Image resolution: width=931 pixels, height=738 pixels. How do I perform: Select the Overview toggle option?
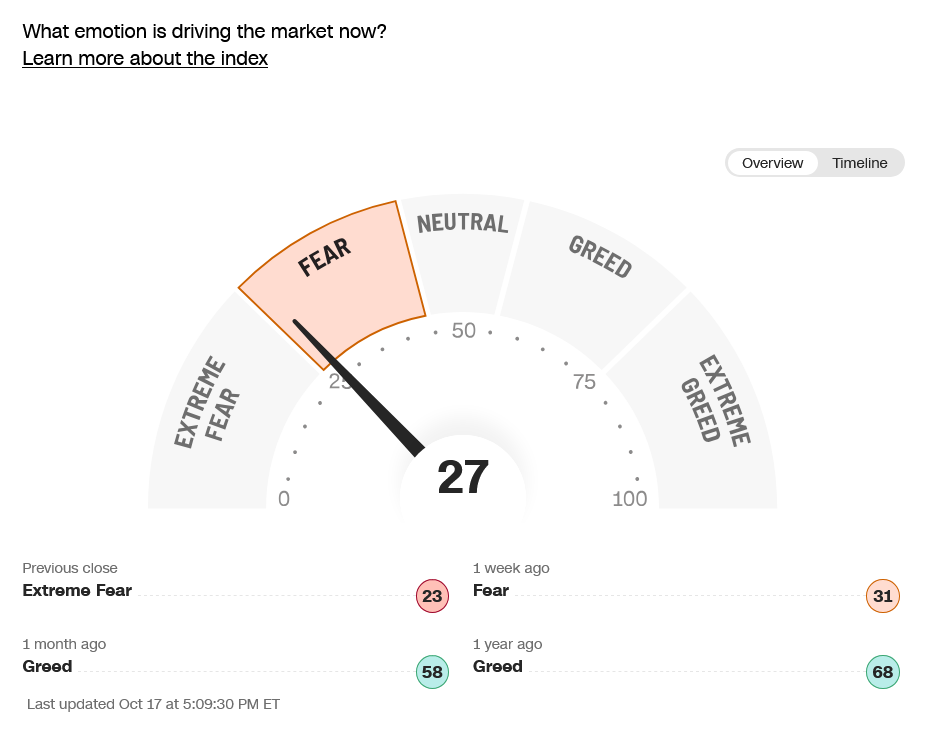click(x=772, y=163)
